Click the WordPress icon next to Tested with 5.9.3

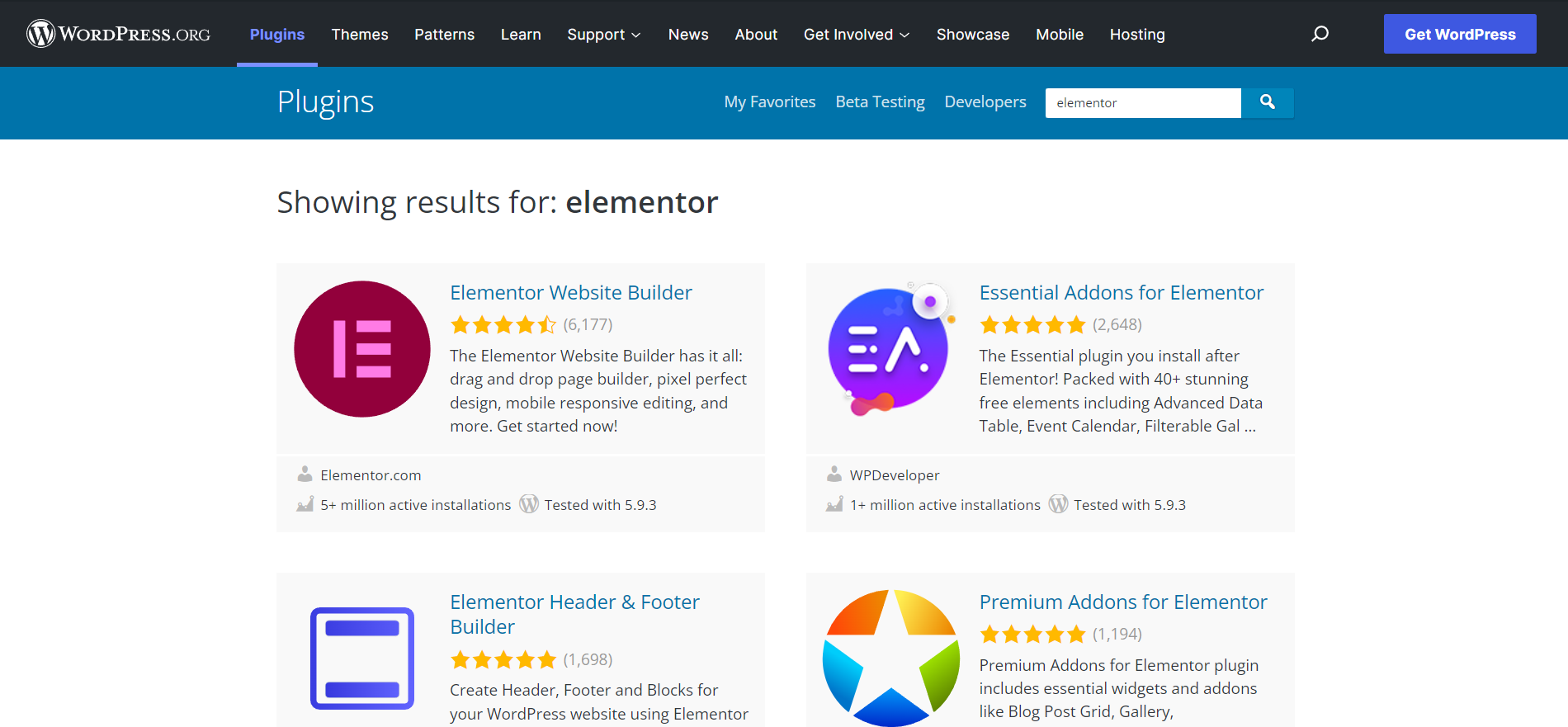click(529, 503)
